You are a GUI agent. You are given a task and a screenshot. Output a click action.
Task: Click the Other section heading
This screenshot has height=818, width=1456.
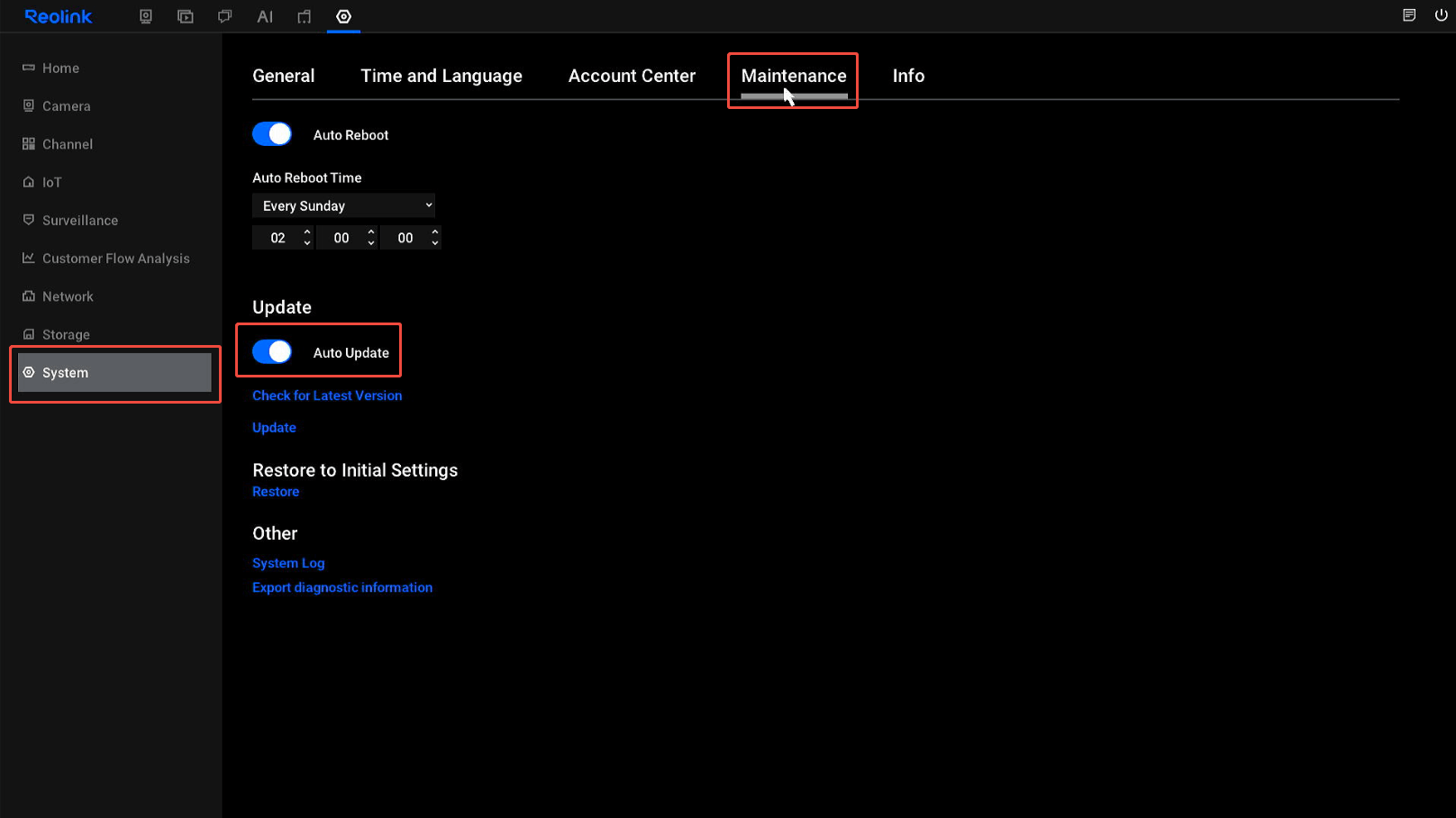coord(275,533)
